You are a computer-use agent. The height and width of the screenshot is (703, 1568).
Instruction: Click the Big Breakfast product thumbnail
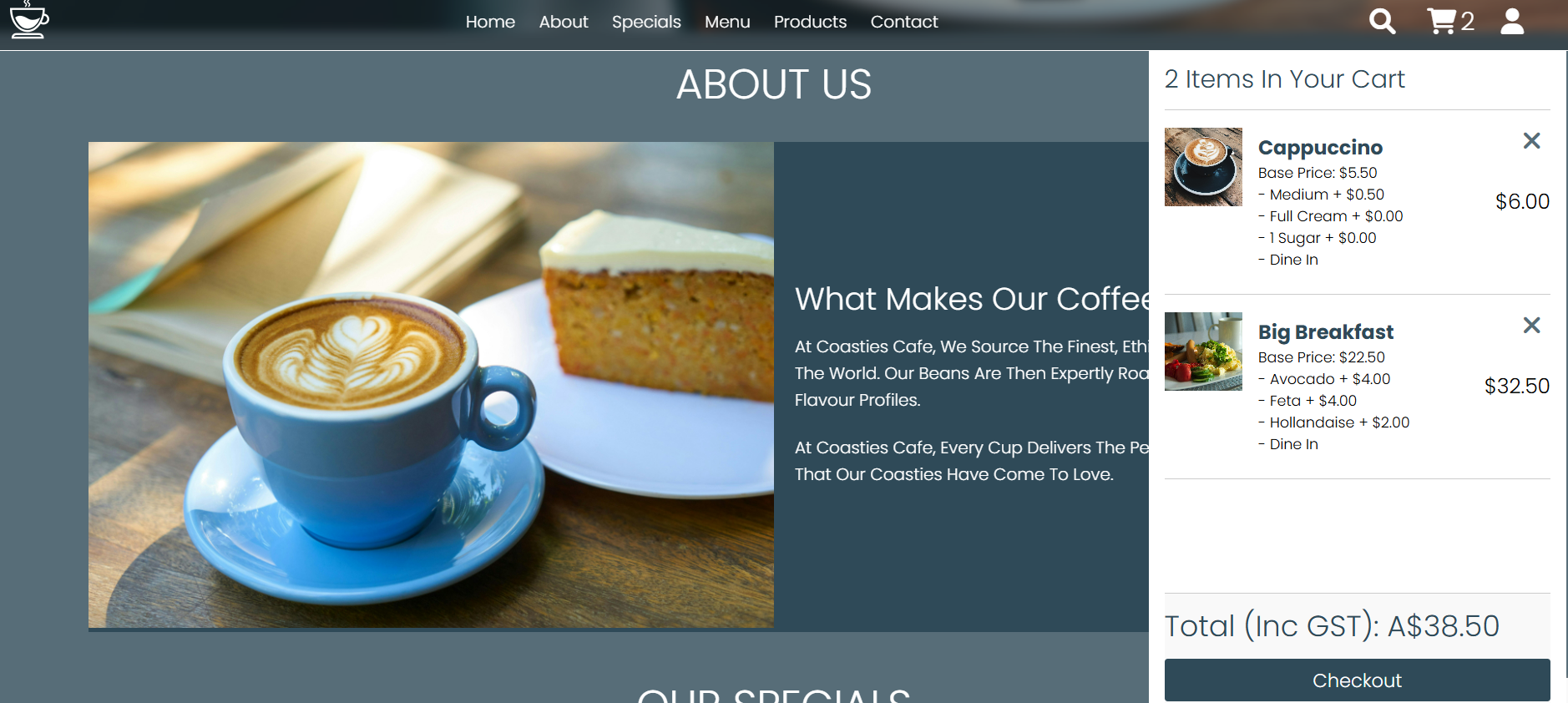pyautogui.click(x=1203, y=351)
